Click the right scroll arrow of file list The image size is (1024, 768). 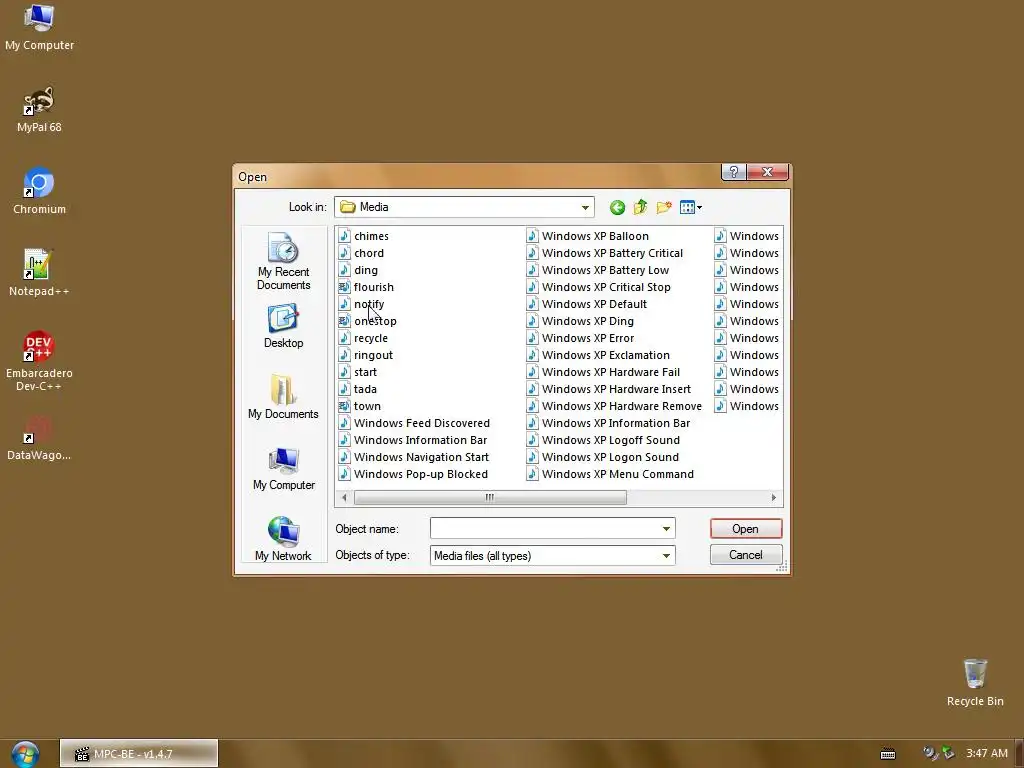[x=774, y=498]
